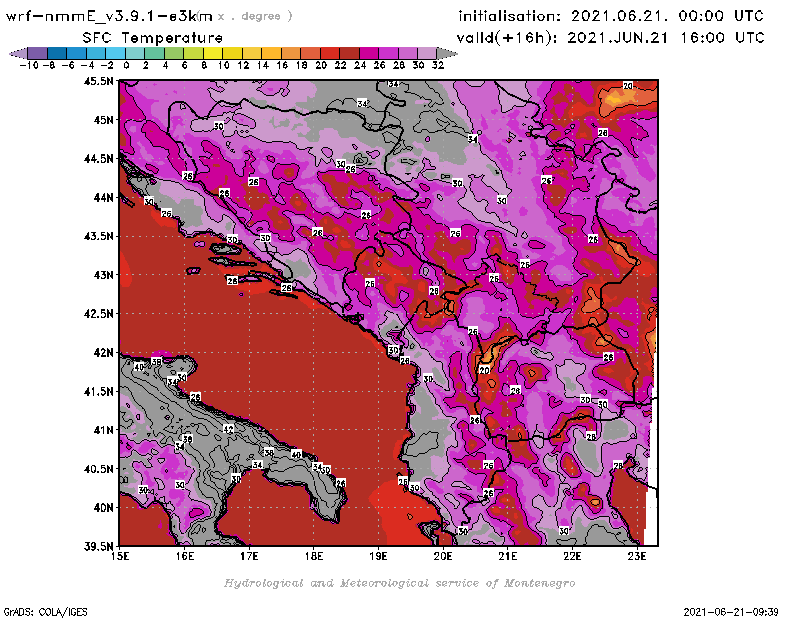800x618 pixels.
Task: Click the cyan -2 to 0 legend swatch
Action: (115, 53)
